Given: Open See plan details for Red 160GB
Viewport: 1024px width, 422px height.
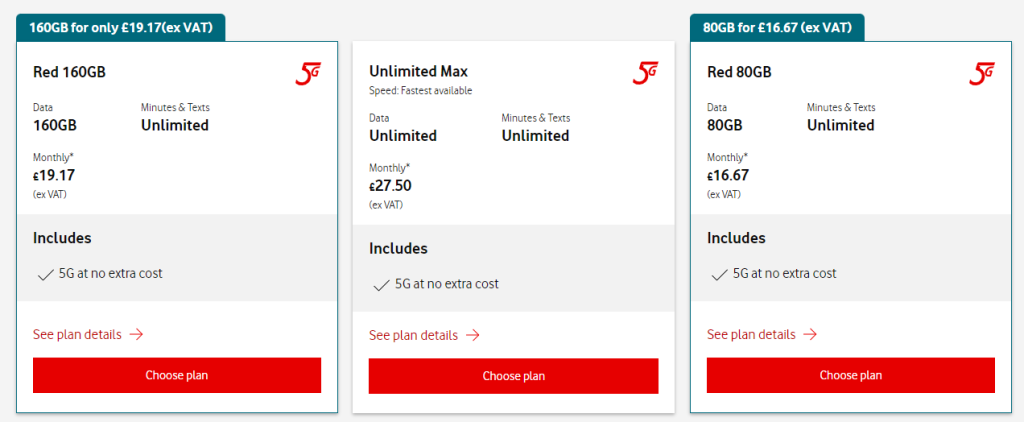Looking at the screenshot, I should [77, 335].
